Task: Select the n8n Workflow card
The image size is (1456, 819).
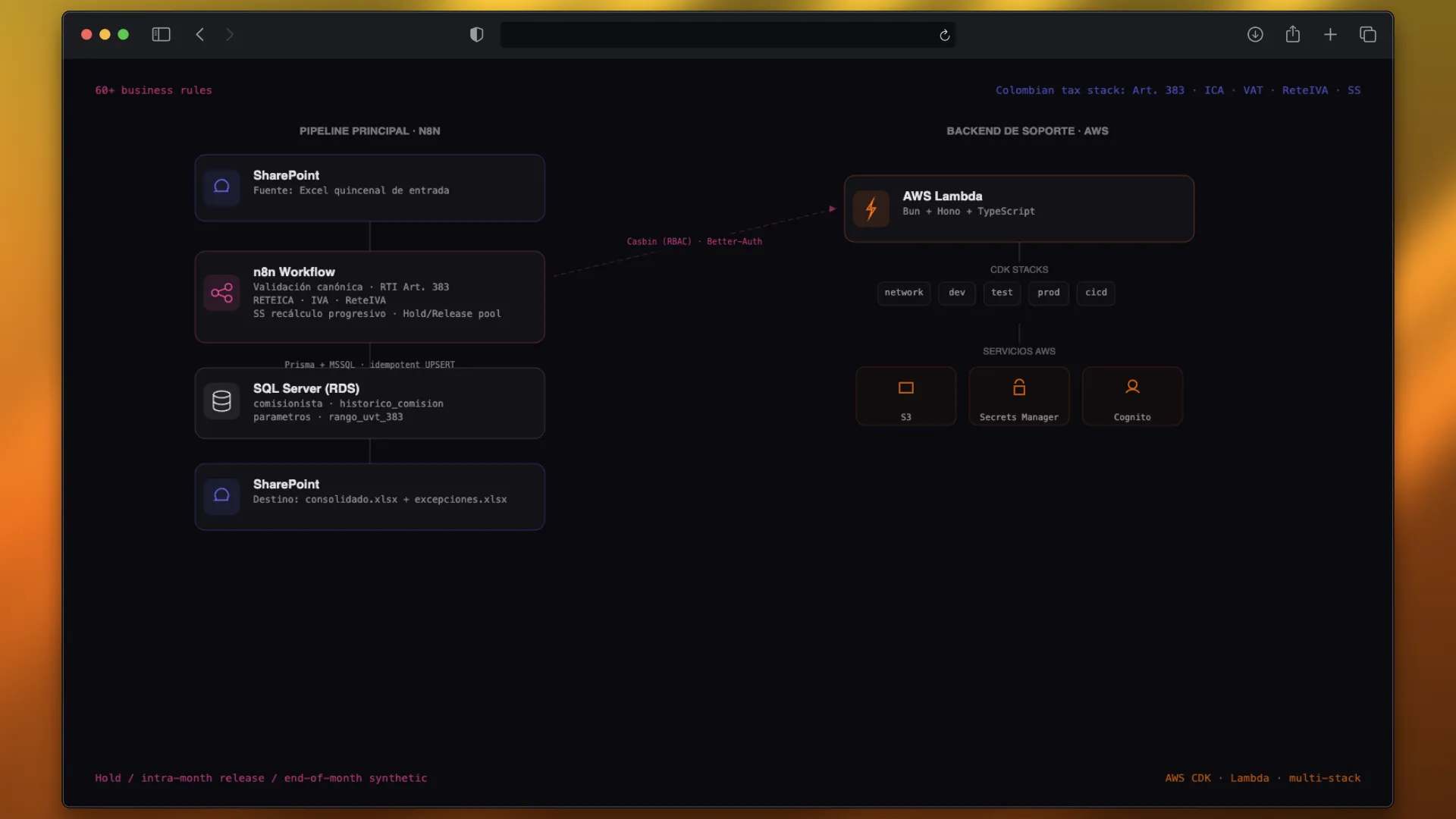Action: (x=370, y=297)
